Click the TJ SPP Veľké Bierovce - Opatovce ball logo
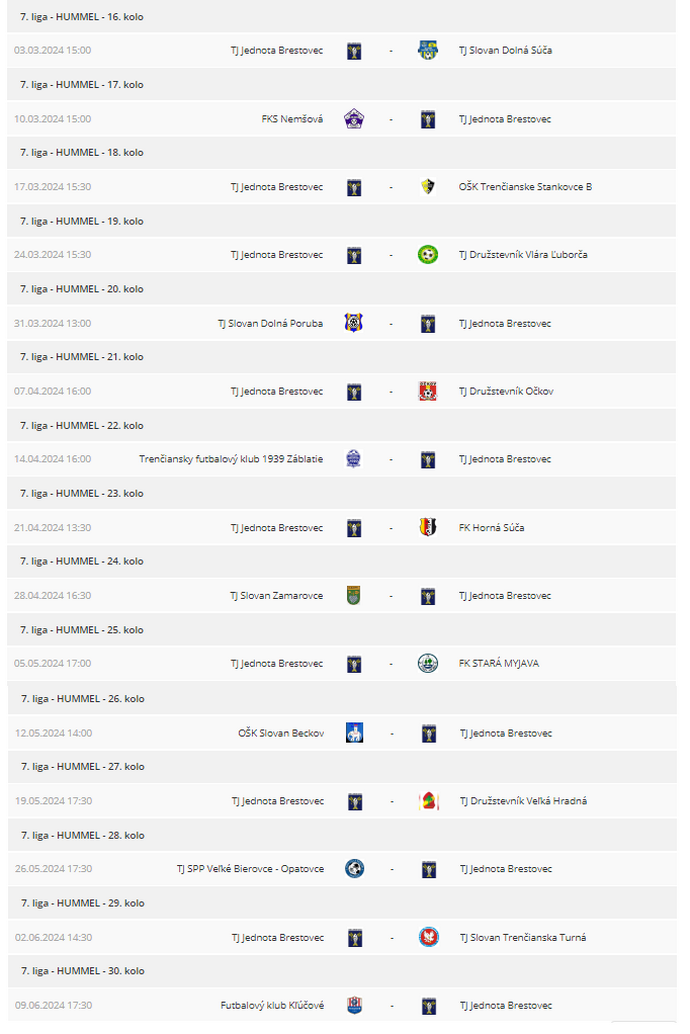 (355, 868)
